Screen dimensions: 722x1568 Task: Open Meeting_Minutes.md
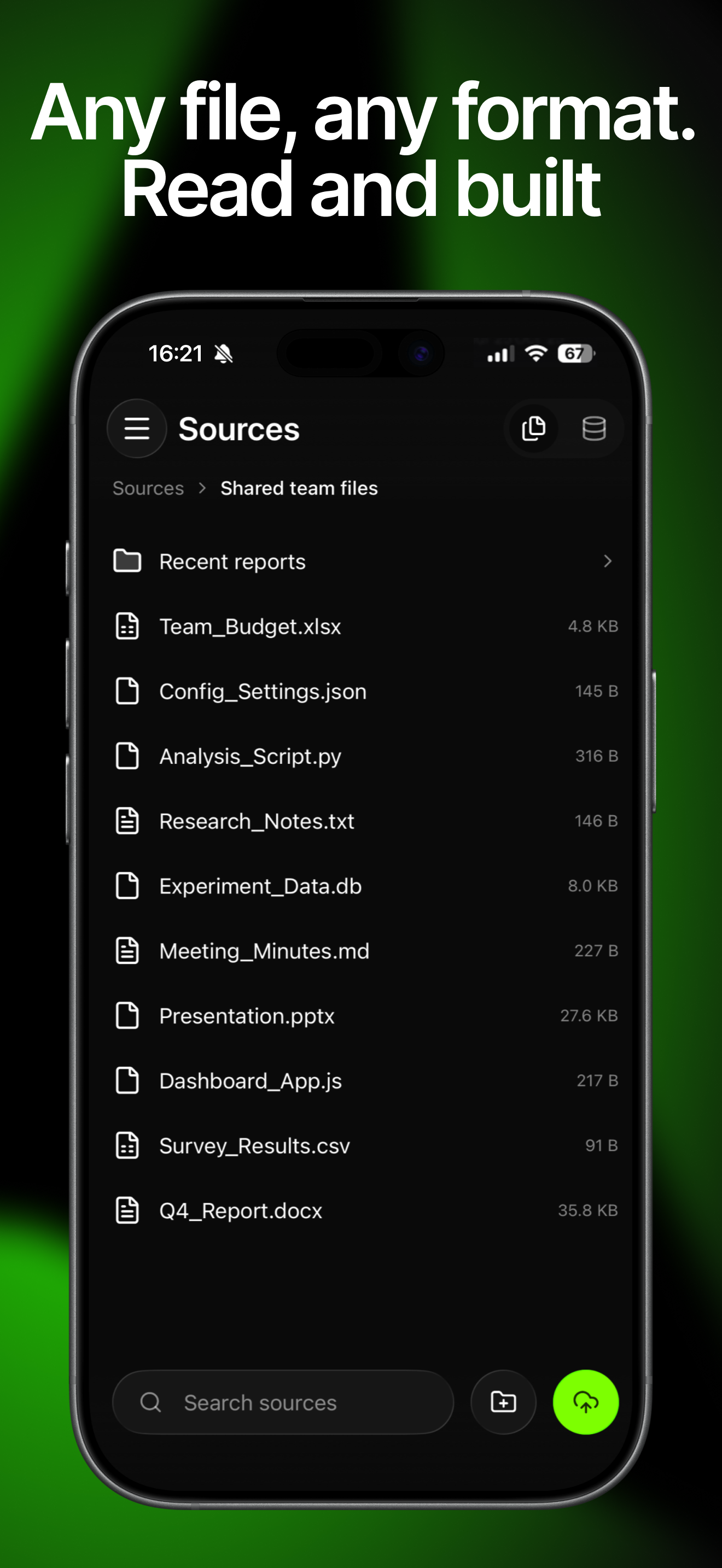coord(365,951)
